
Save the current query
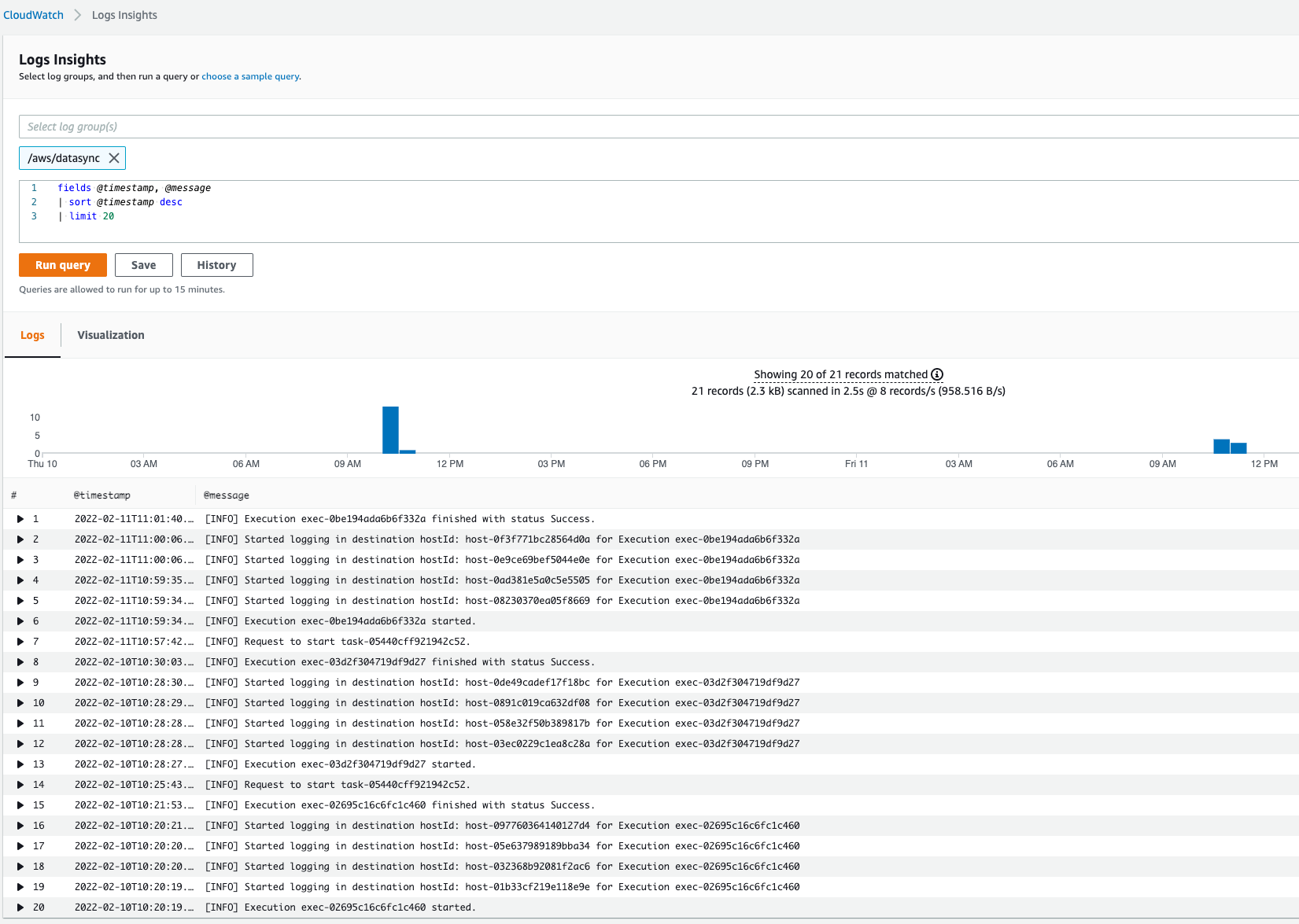(143, 265)
